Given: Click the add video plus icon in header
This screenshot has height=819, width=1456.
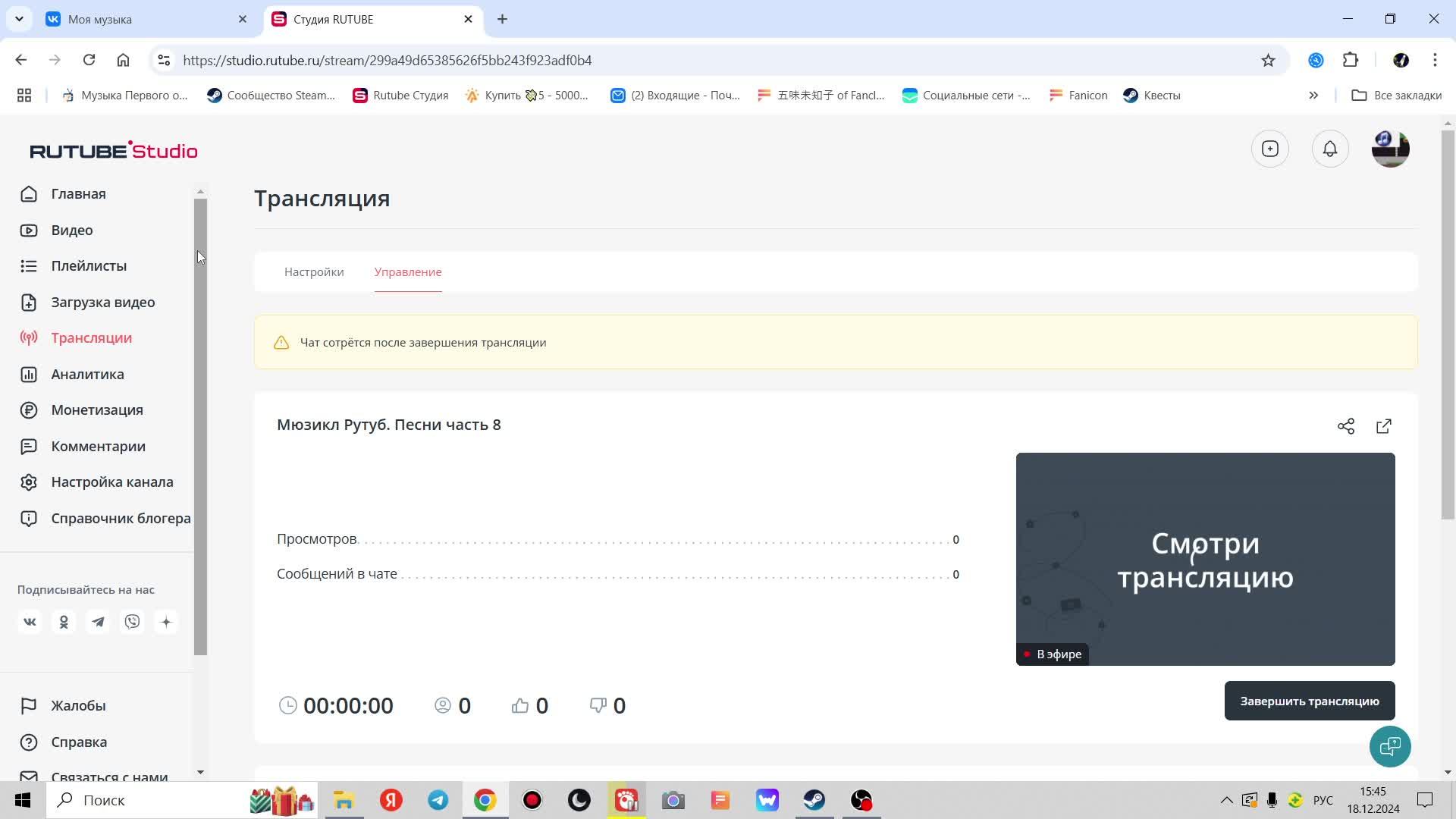Looking at the screenshot, I should click(1270, 149).
